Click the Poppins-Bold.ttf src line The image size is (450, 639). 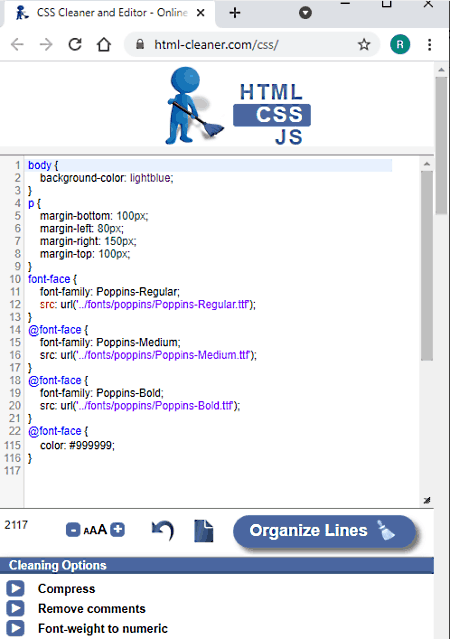[x=140, y=405]
